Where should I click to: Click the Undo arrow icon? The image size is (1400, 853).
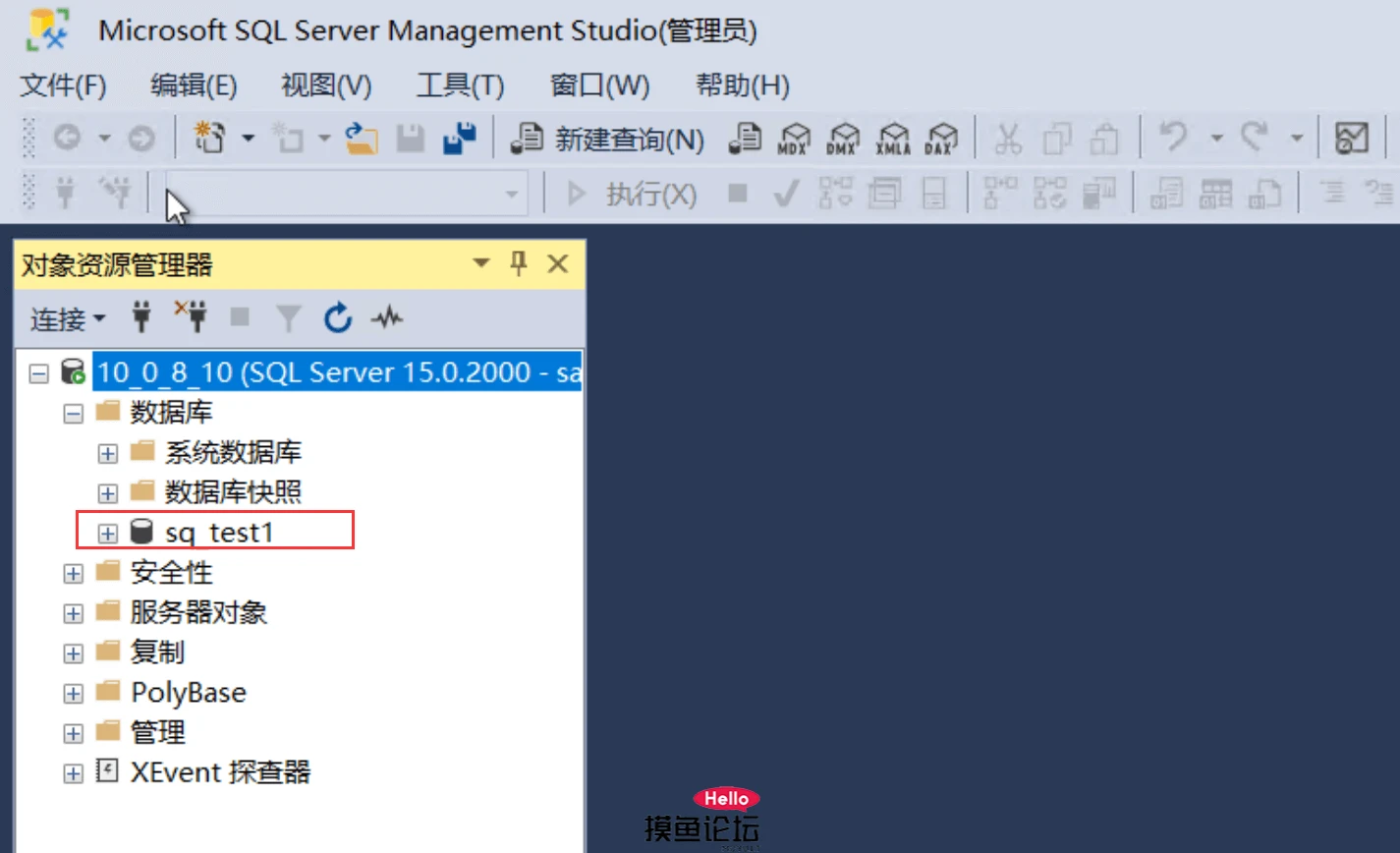tap(1173, 137)
